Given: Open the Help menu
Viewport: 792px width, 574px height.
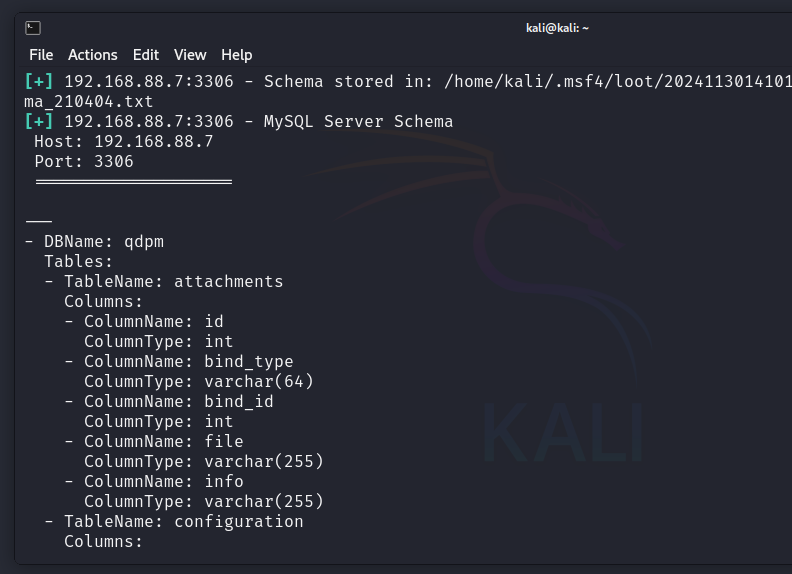Looking at the screenshot, I should pyautogui.click(x=237, y=55).
